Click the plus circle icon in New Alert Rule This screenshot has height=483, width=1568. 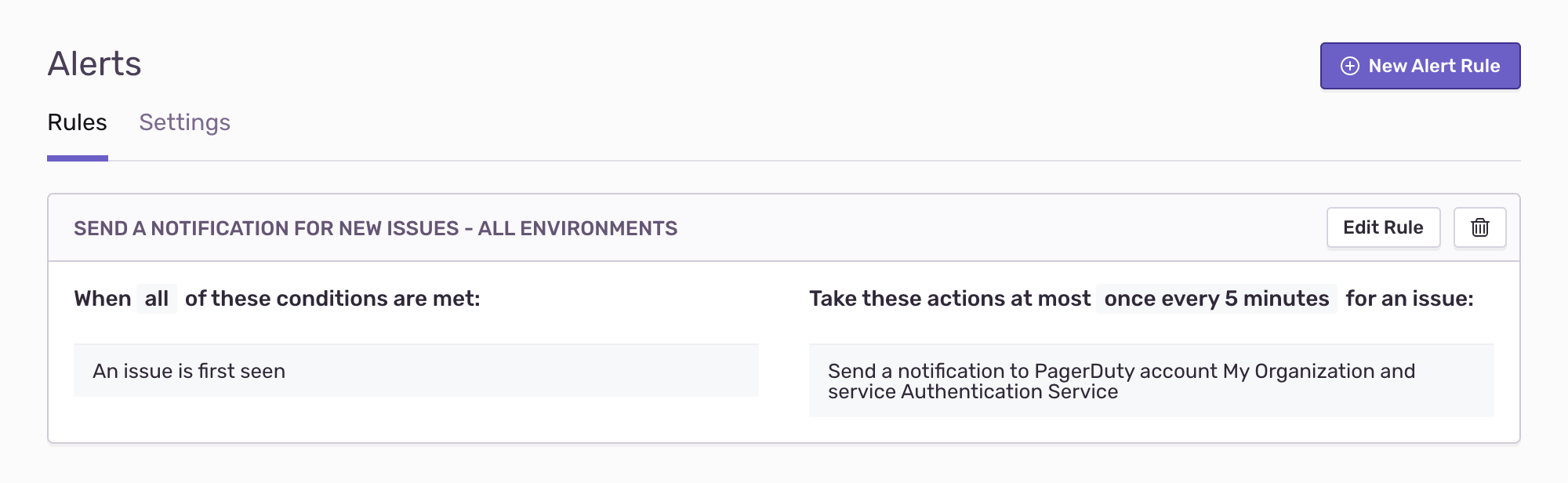(1350, 66)
